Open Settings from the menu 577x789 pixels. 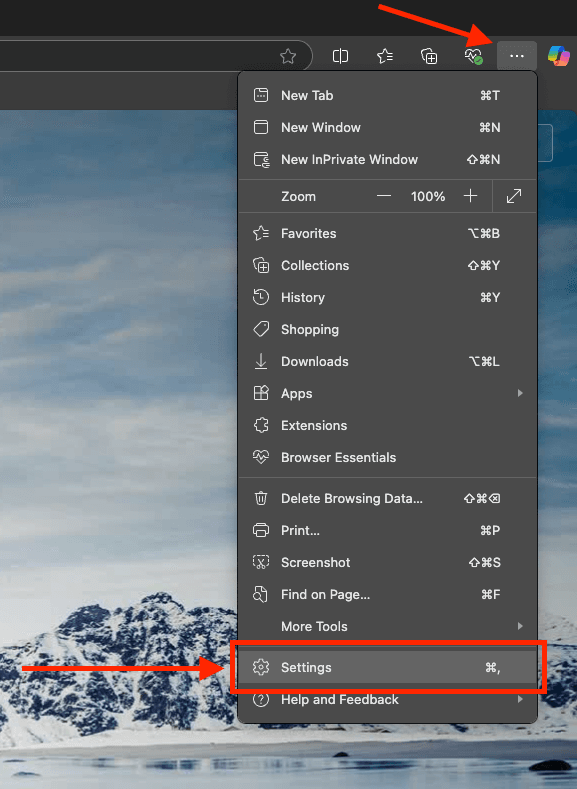coord(387,667)
